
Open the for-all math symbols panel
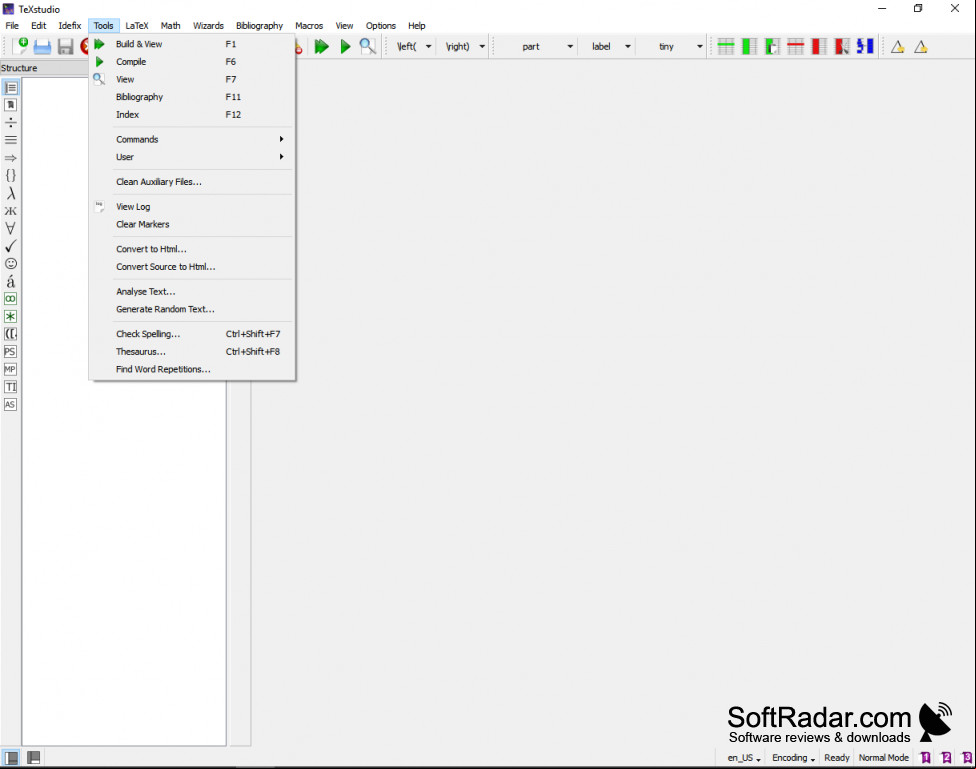11,229
